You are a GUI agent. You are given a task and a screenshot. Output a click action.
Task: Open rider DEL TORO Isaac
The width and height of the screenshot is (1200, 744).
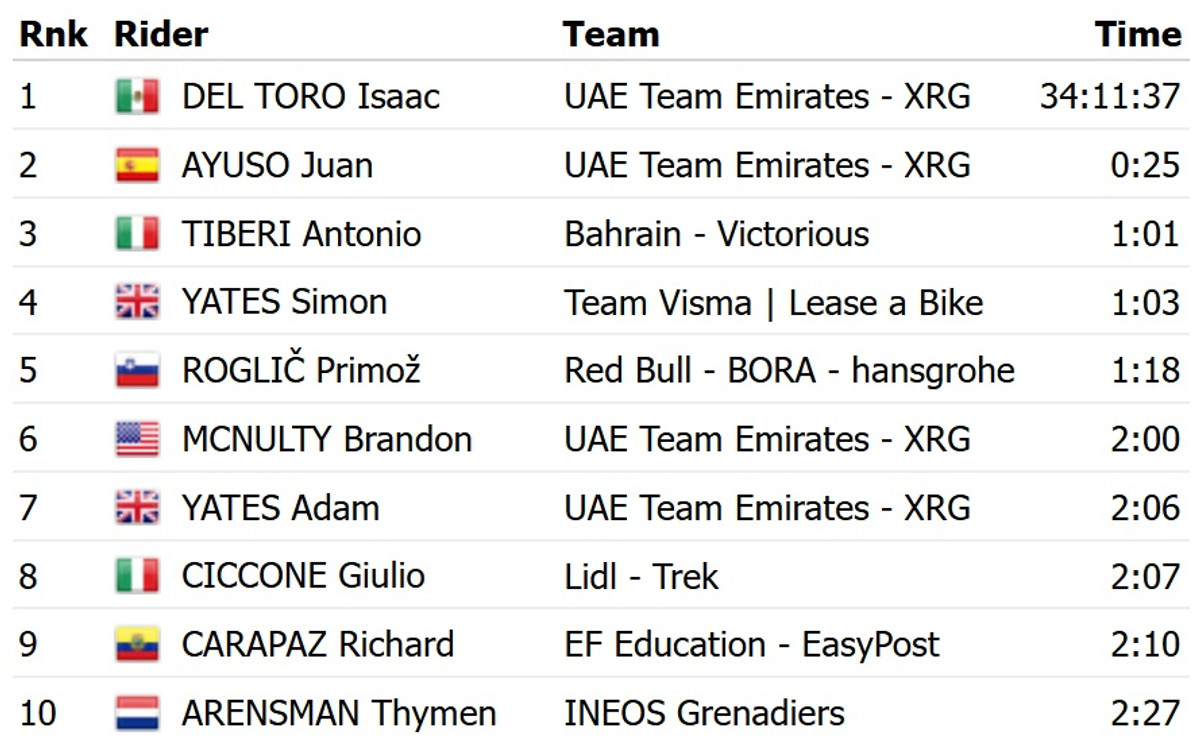(310, 97)
